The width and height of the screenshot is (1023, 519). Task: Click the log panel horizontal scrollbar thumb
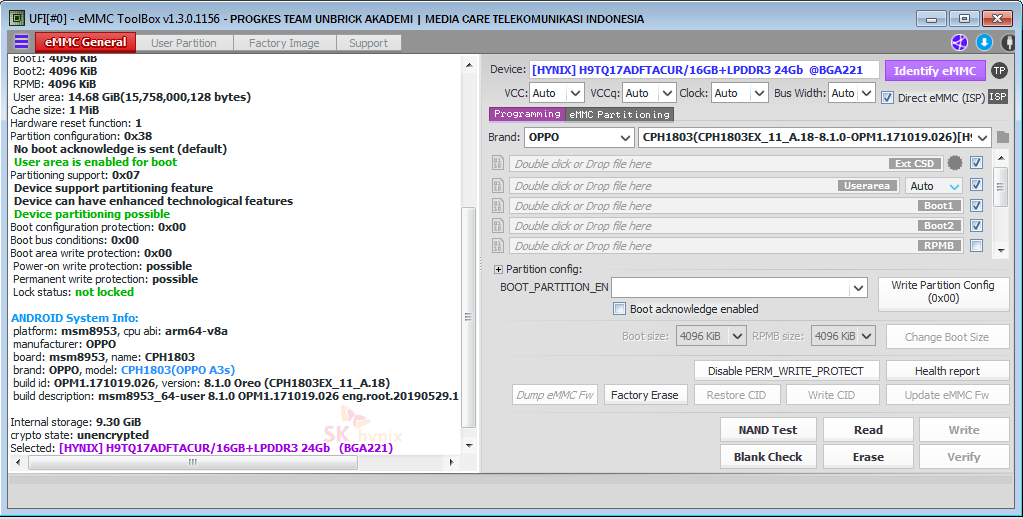click(192, 462)
